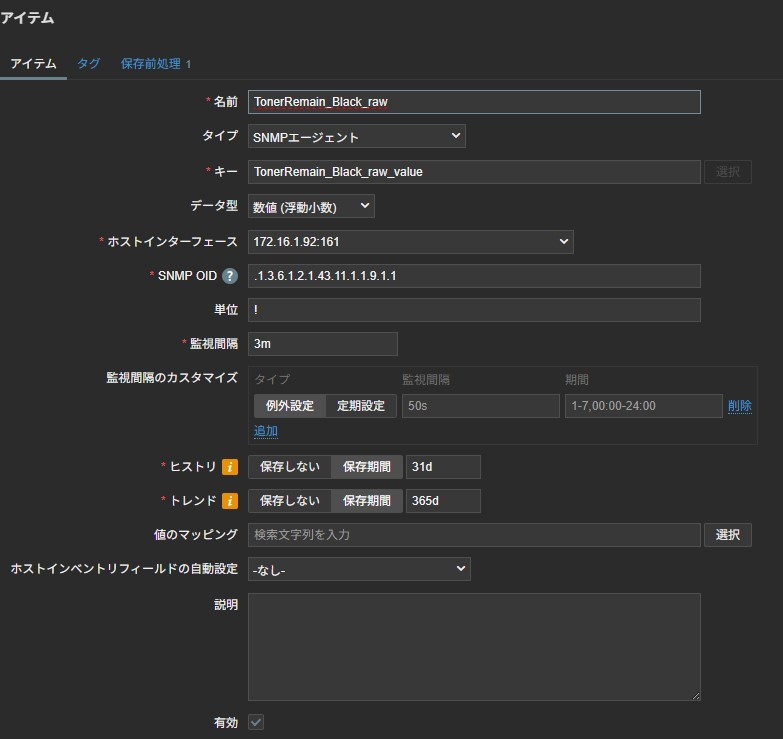Expand the ホストインターフェース dropdown
The width and height of the screenshot is (783, 739).
410,242
